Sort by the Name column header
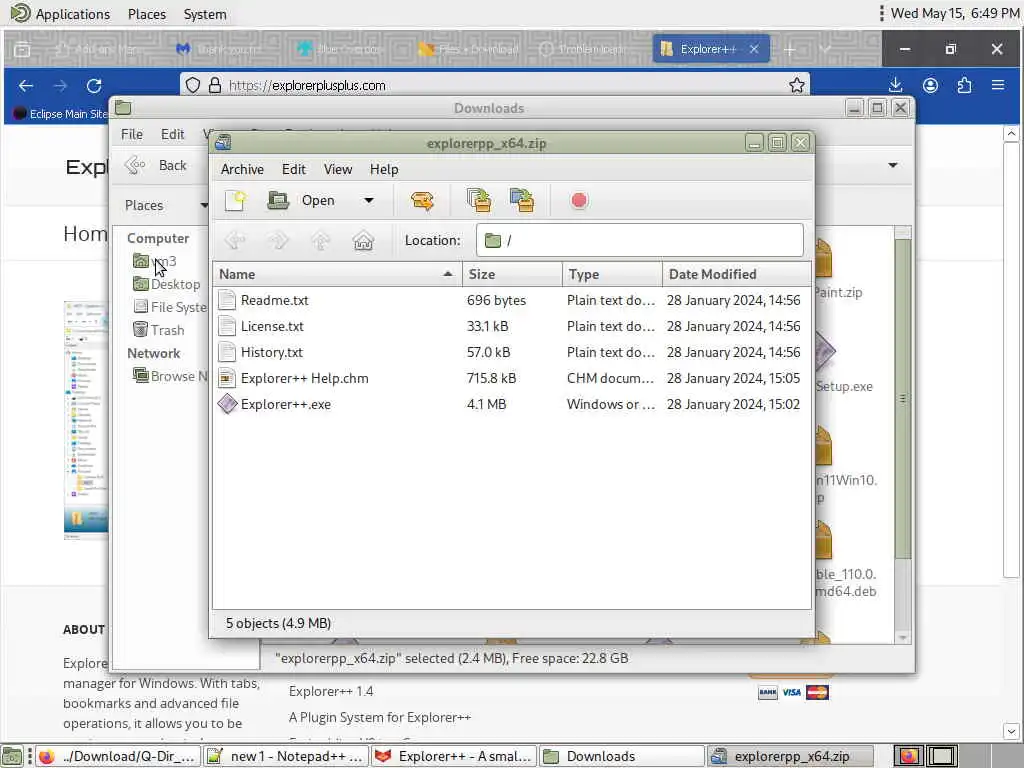1024x768 pixels. 337,274
